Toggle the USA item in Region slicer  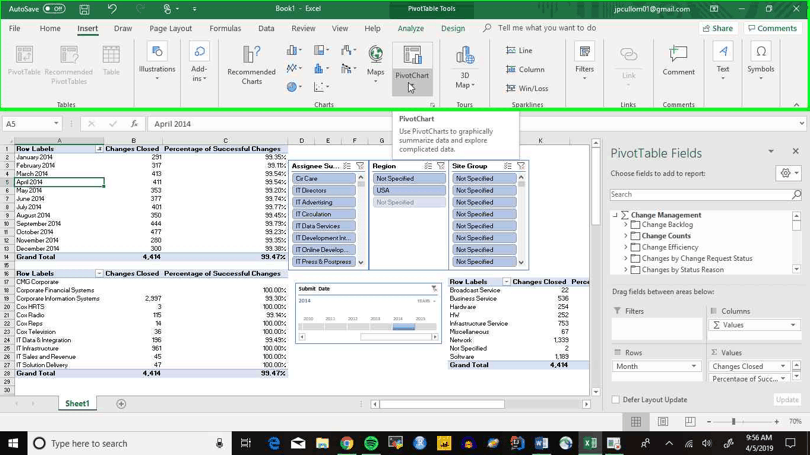pyautogui.click(x=409, y=190)
